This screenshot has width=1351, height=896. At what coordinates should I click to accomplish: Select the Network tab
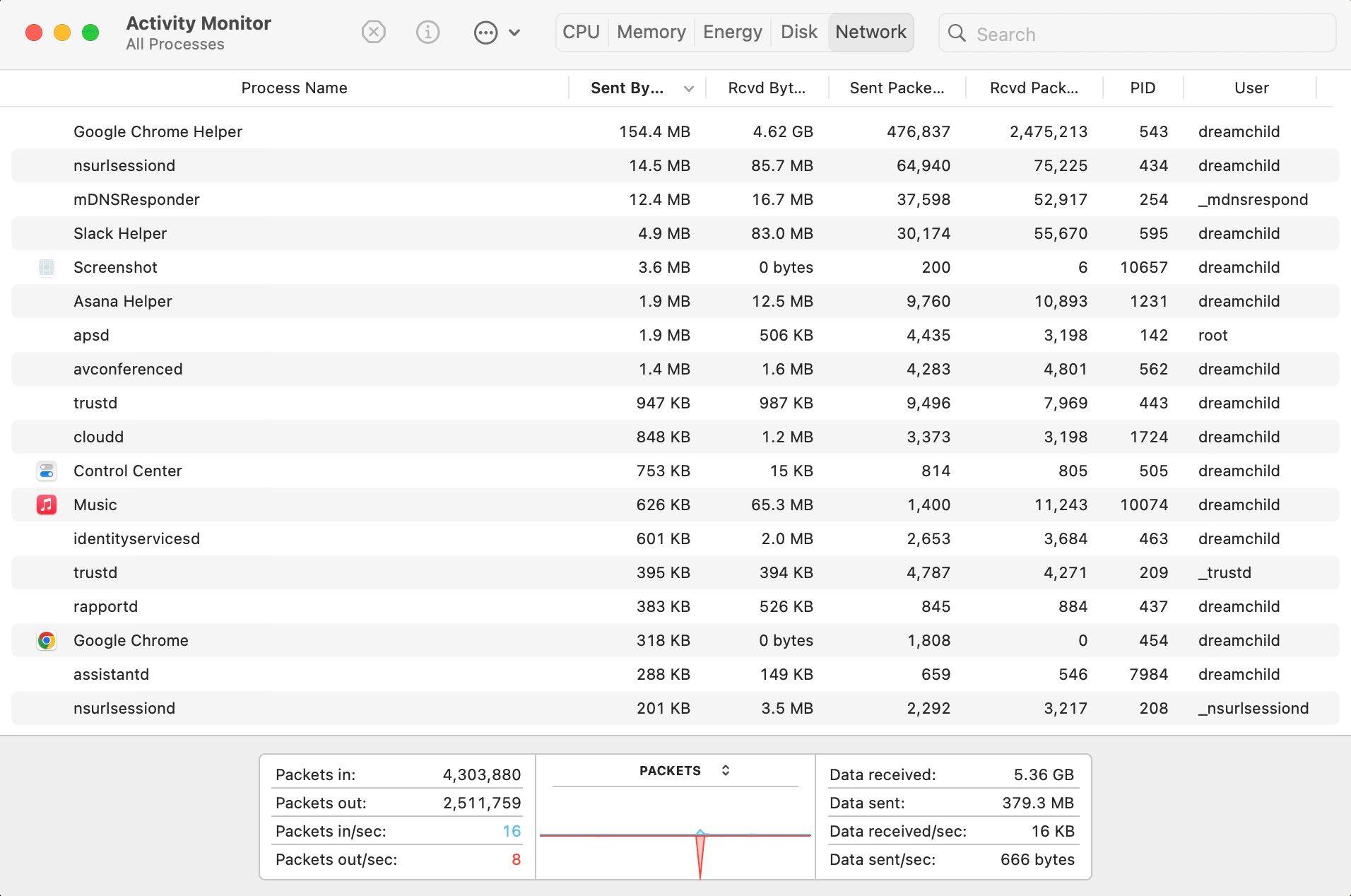coord(871,32)
